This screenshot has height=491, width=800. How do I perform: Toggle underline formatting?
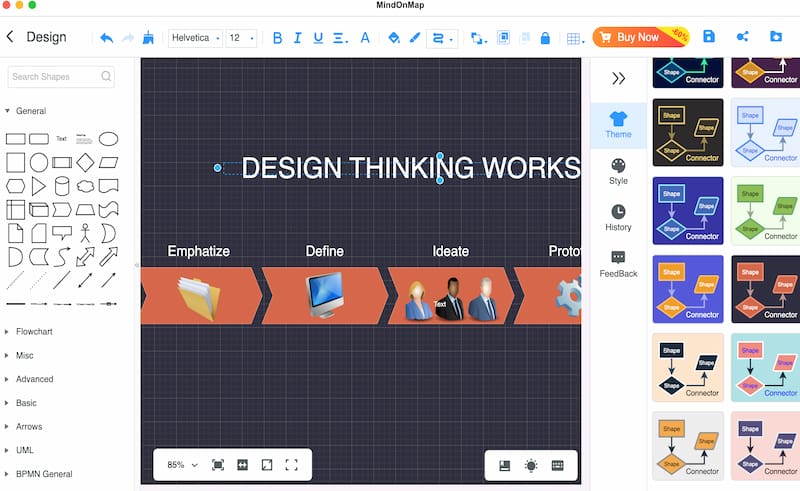click(x=318, y=38)
